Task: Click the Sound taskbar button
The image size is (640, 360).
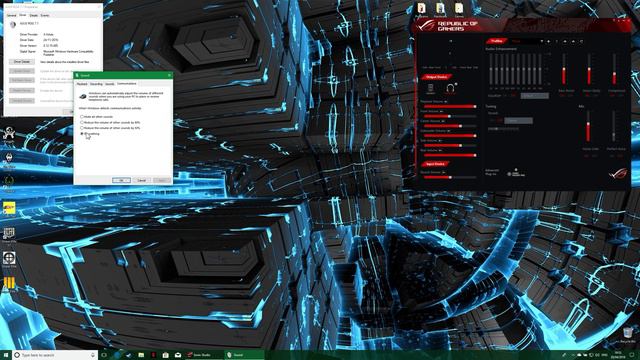Action: click(x=244, y=355)
